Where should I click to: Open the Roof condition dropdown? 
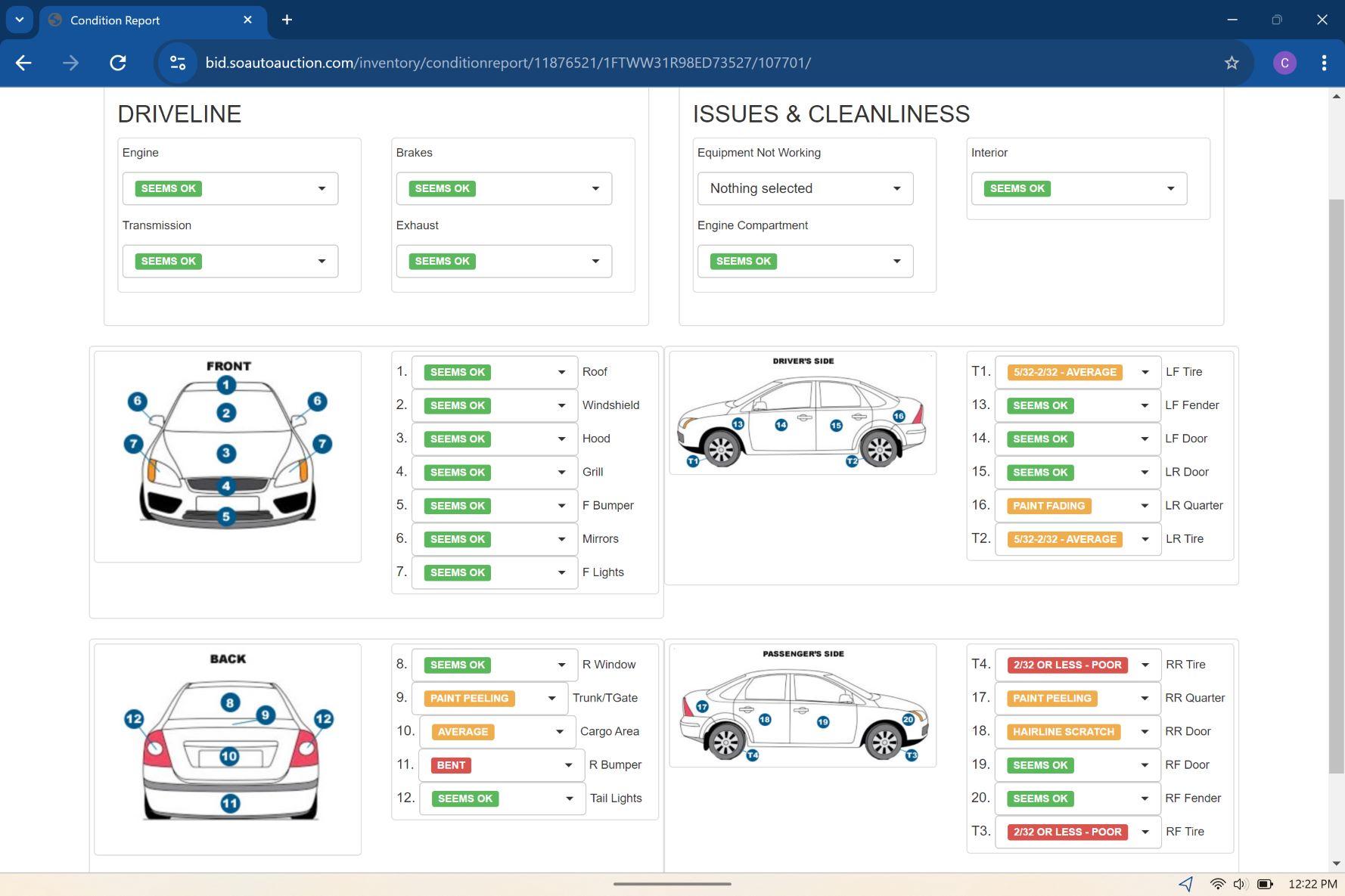[495, 372]
